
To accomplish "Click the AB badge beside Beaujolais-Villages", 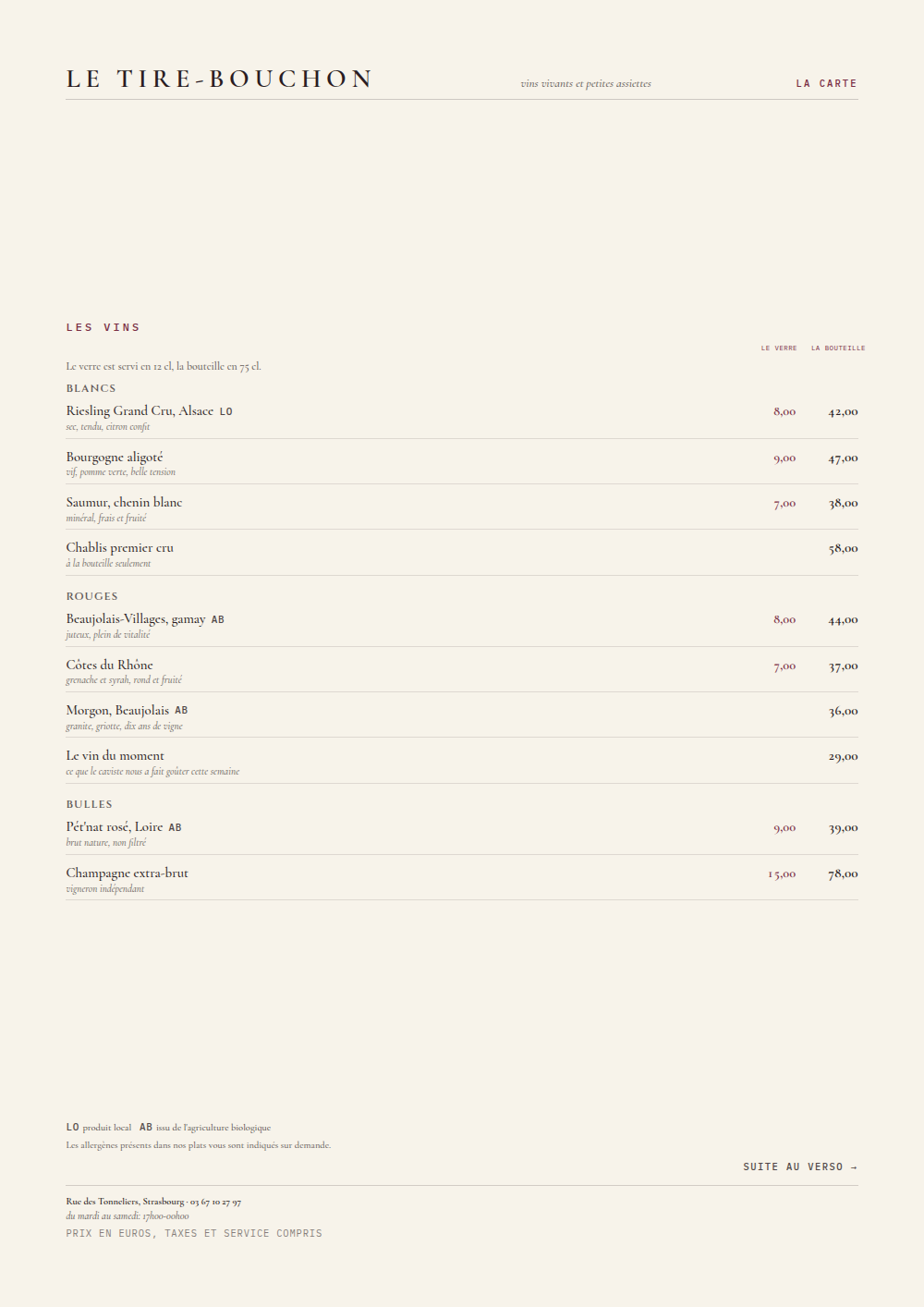I will pyautogui.click(x=218, y=620).
